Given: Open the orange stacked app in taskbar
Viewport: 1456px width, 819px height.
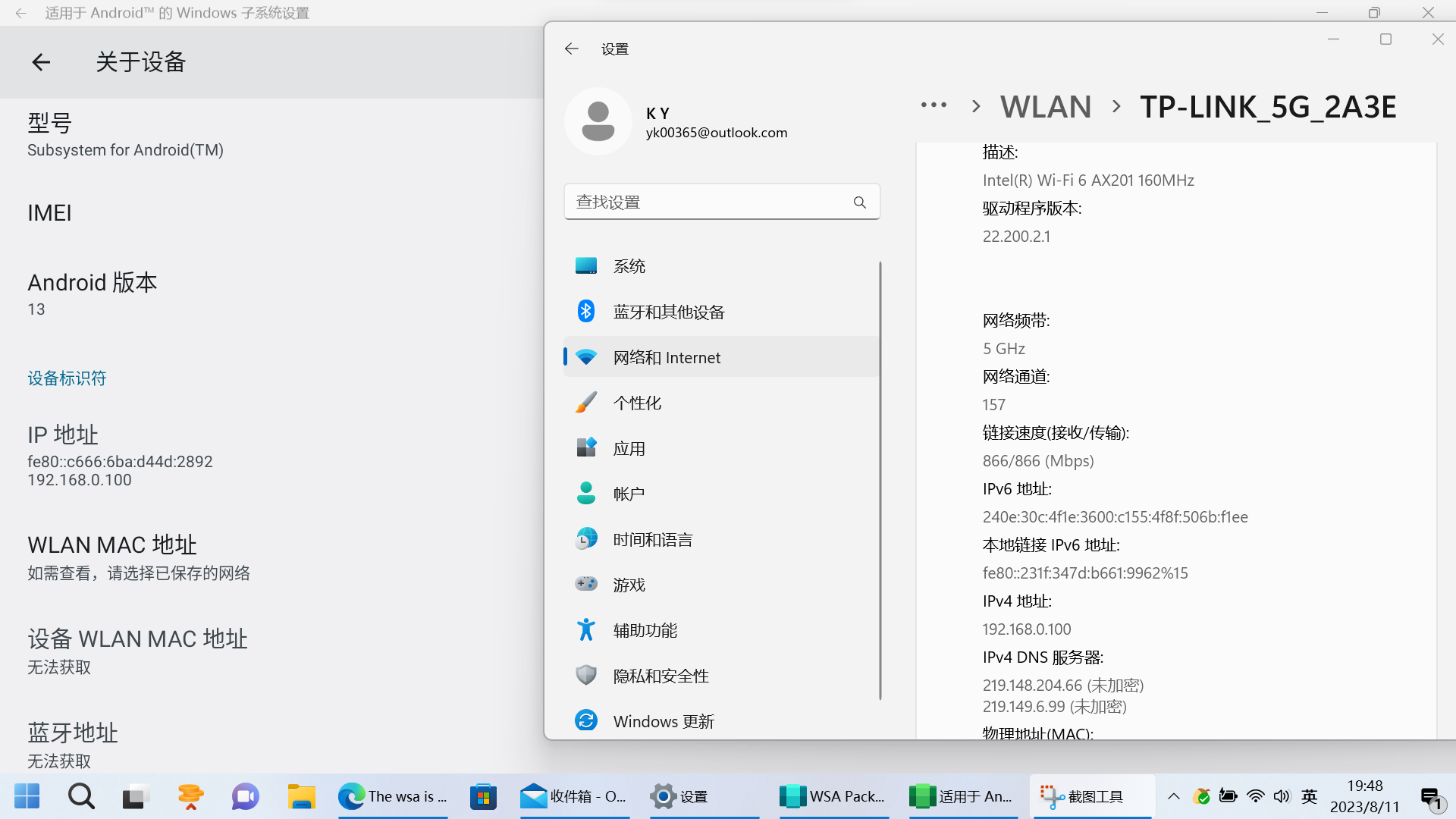Looking at the screenshot, I should (190, 796).
